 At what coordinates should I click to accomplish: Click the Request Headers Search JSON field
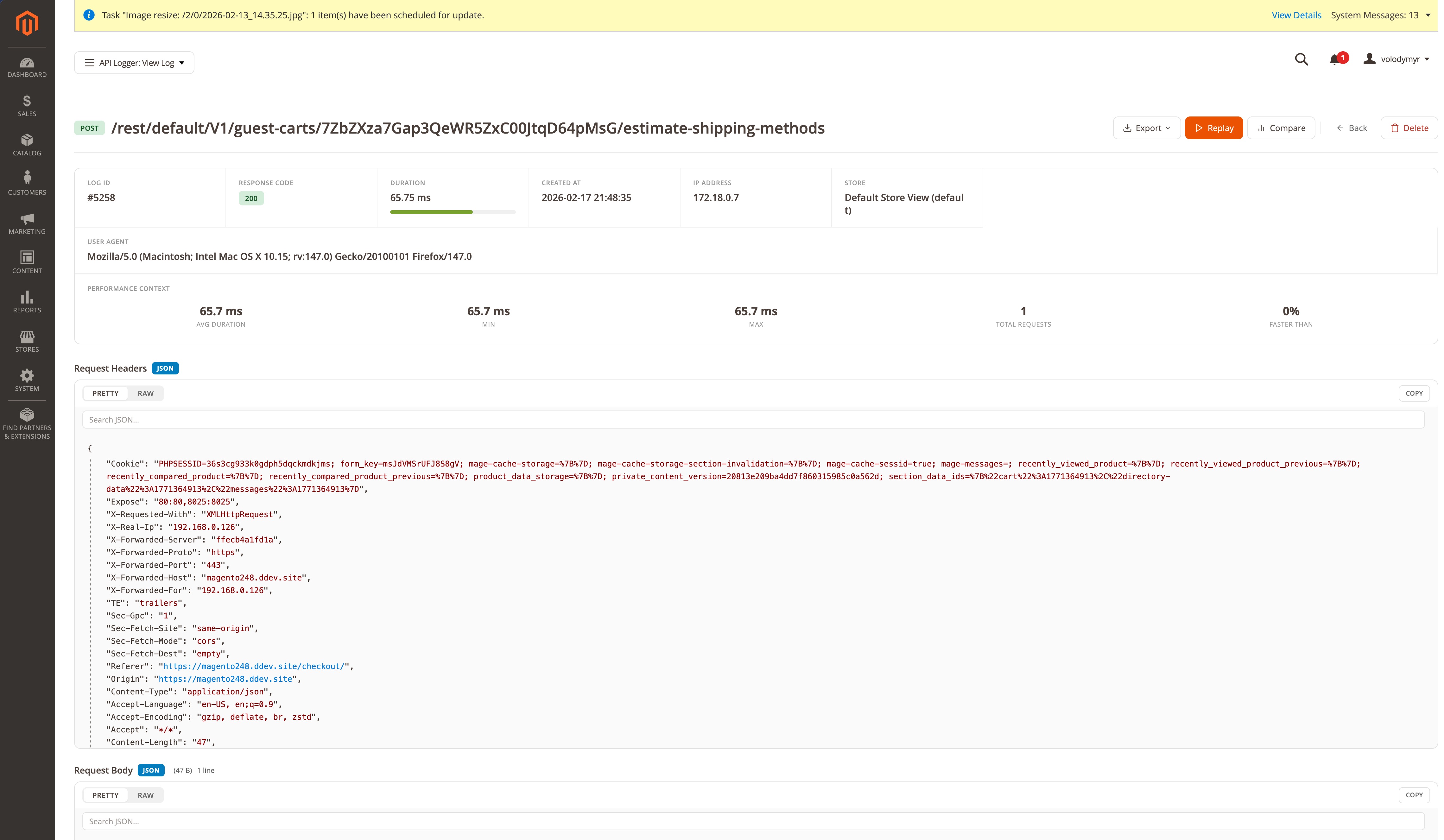coord(752,420)
